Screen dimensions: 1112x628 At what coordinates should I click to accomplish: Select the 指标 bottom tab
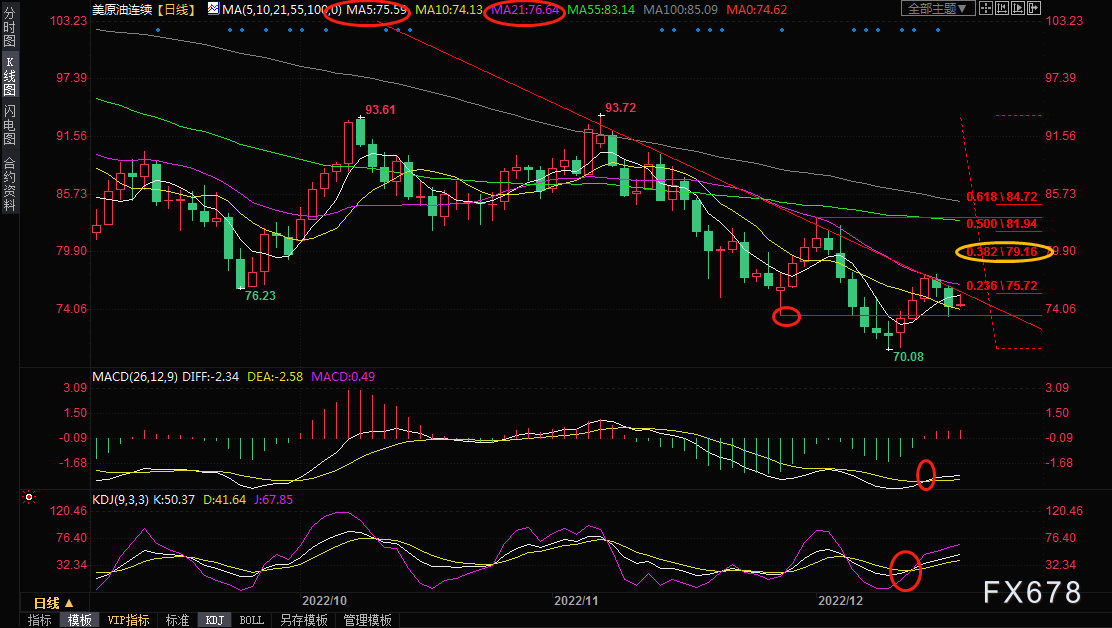(40, 620)
